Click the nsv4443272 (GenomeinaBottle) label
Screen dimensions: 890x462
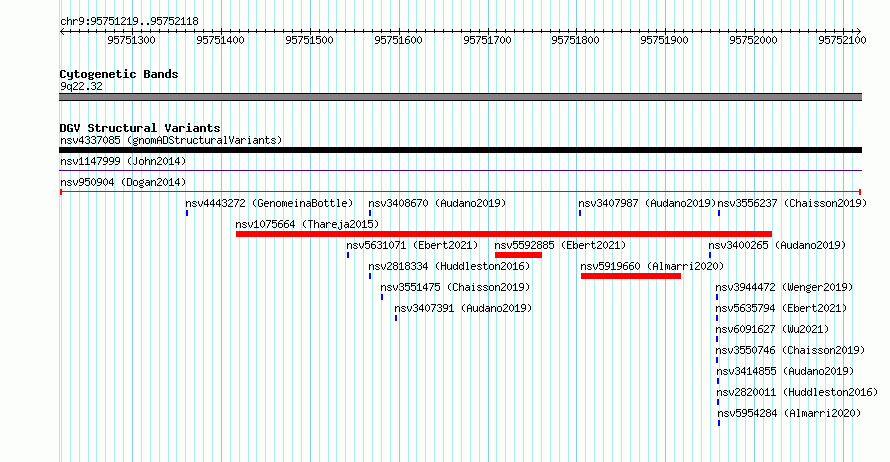(269, 203)
